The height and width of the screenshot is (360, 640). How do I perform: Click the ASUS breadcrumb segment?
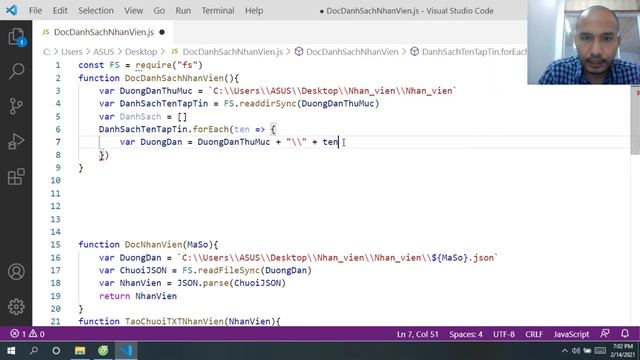point(104,52)
